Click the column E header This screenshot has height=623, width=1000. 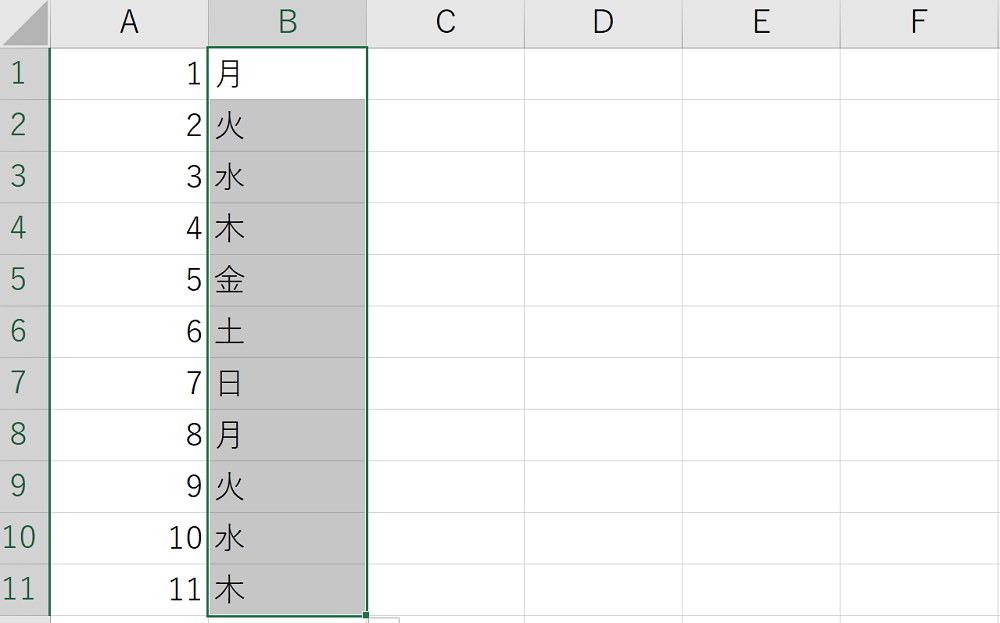point(761,23)
